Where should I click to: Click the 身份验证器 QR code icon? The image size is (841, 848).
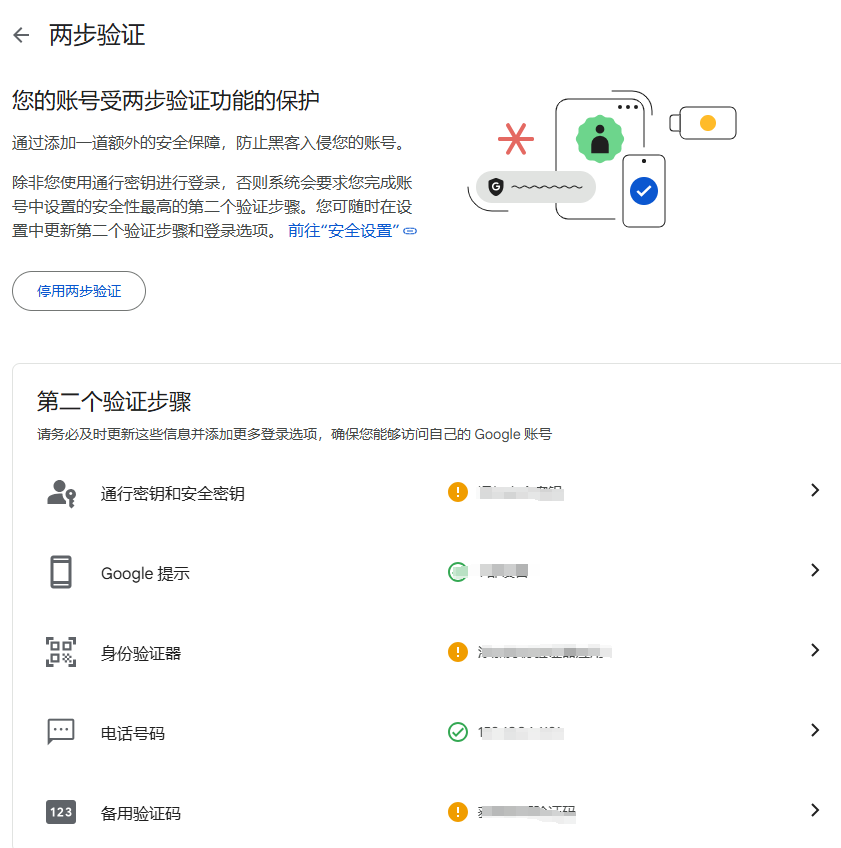62,650
